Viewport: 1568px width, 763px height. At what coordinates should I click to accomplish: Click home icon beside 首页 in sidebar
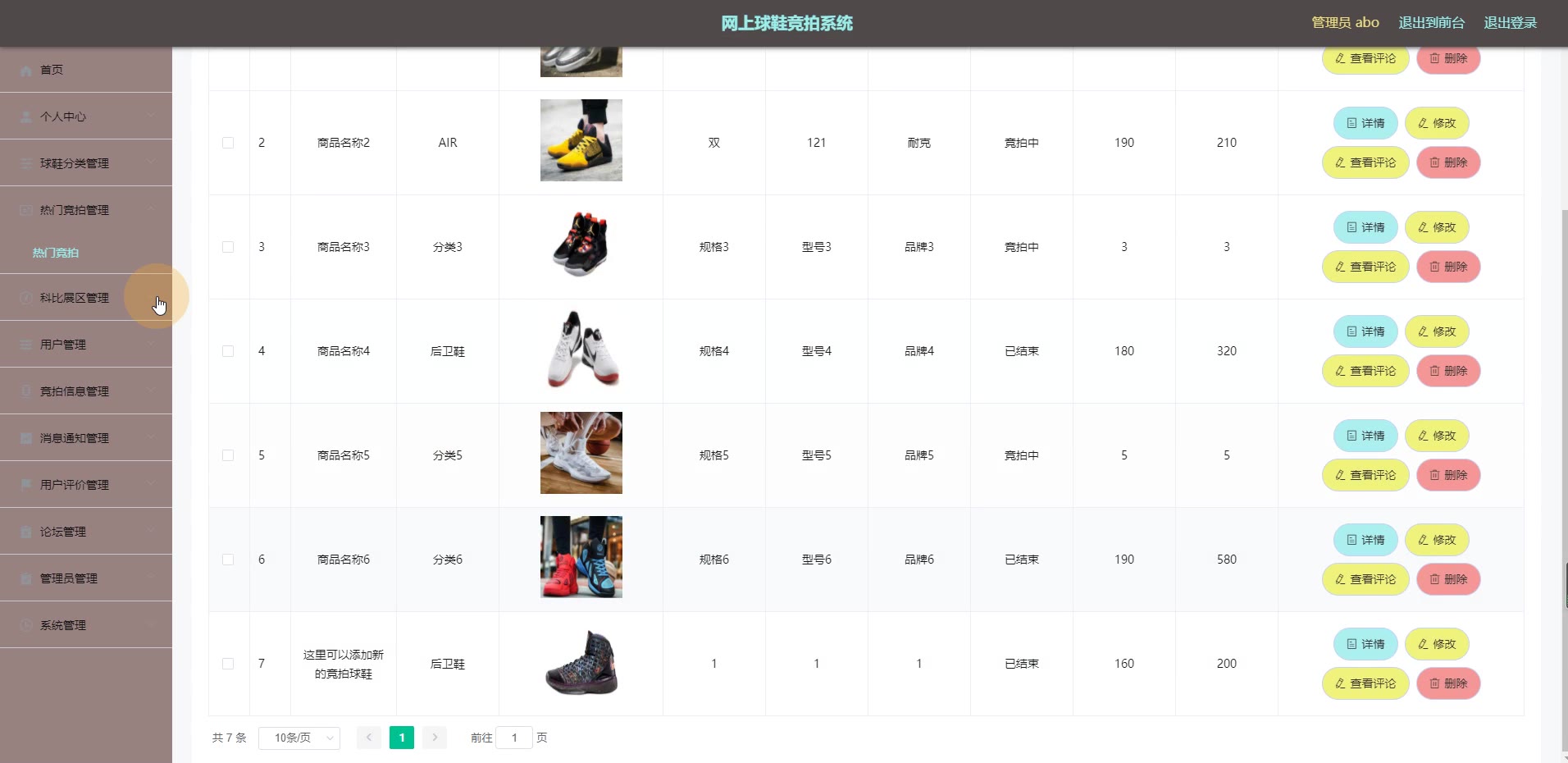coord(26,71)
